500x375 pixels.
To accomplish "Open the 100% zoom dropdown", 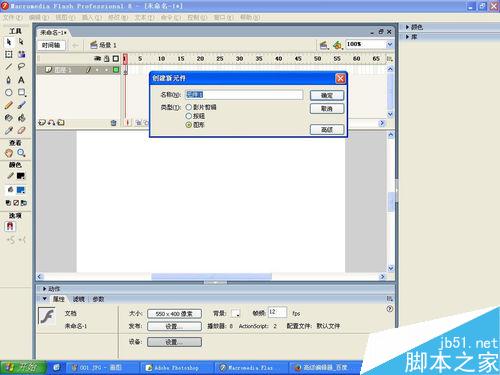I will (390, 44).
